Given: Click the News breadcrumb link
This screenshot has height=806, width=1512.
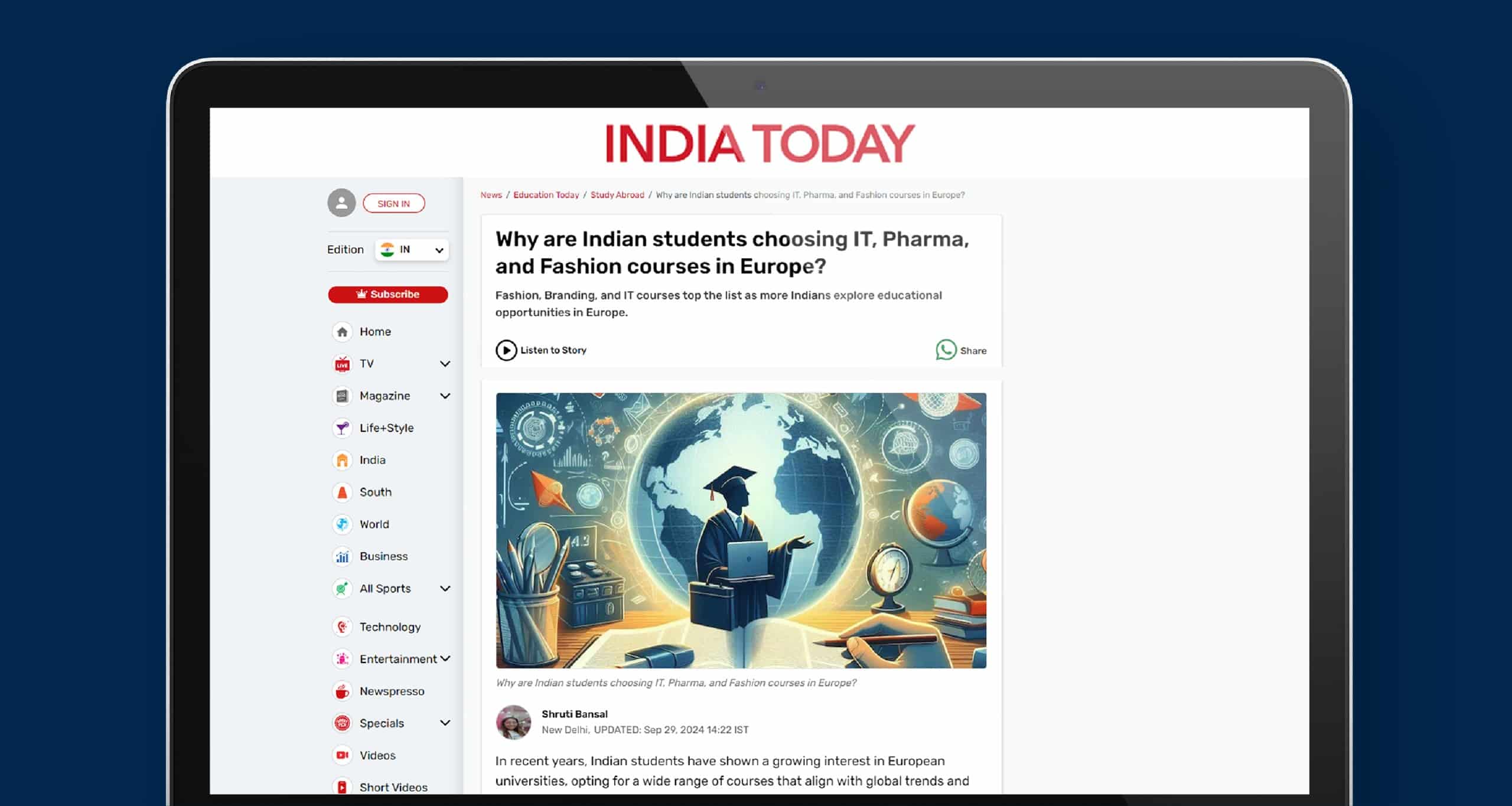Looking at the screenshot, I should click(491, 195).
